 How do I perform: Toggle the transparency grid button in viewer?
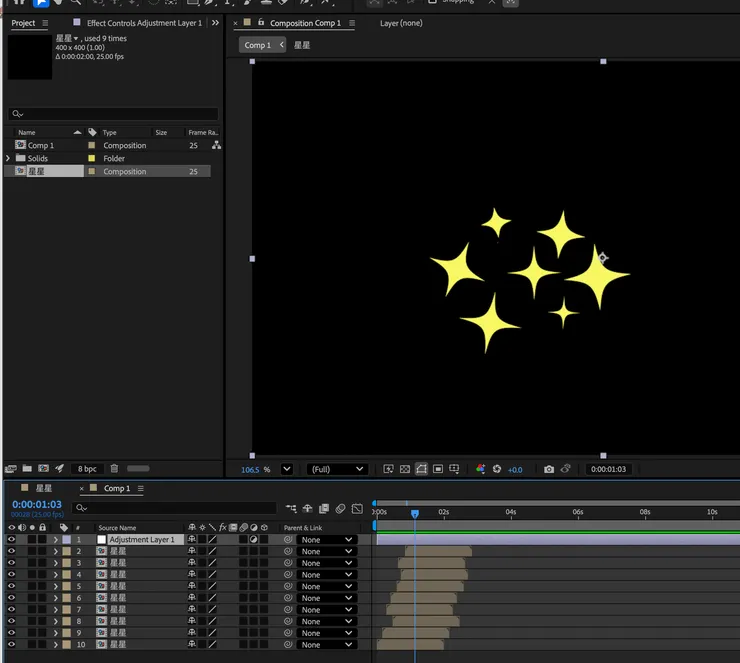[x=405, y=469]
